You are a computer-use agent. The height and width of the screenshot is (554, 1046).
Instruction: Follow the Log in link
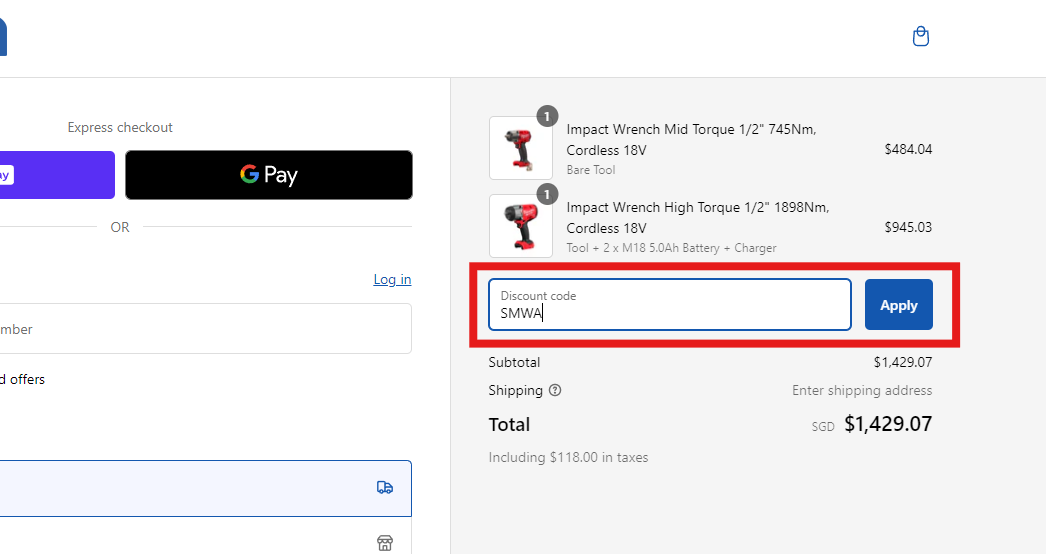[x=392, y=280]
